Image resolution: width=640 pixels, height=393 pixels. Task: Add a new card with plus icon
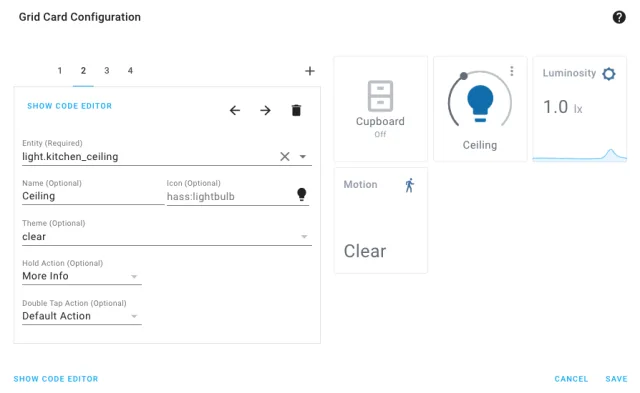tap(310, 71)
